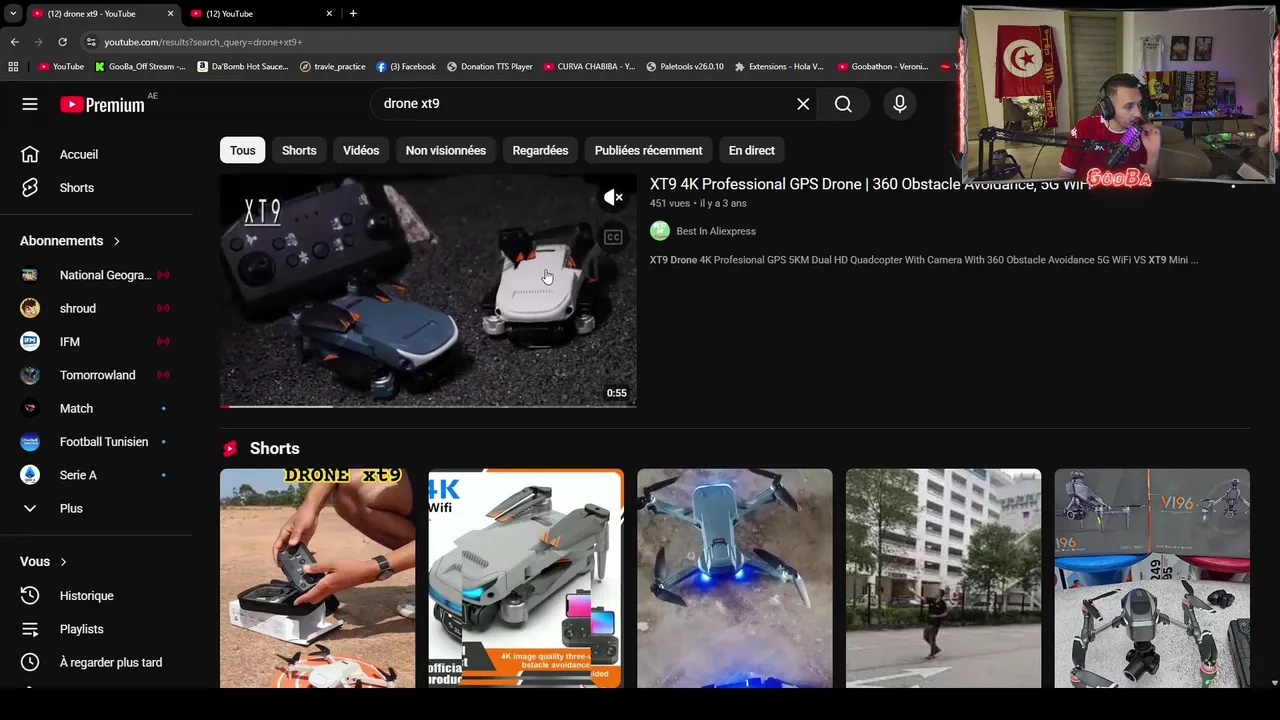Open the National Geographic subscription channel
This screenshot has height=720, width=1280.
pyautogui.click(x=96, y=275)
